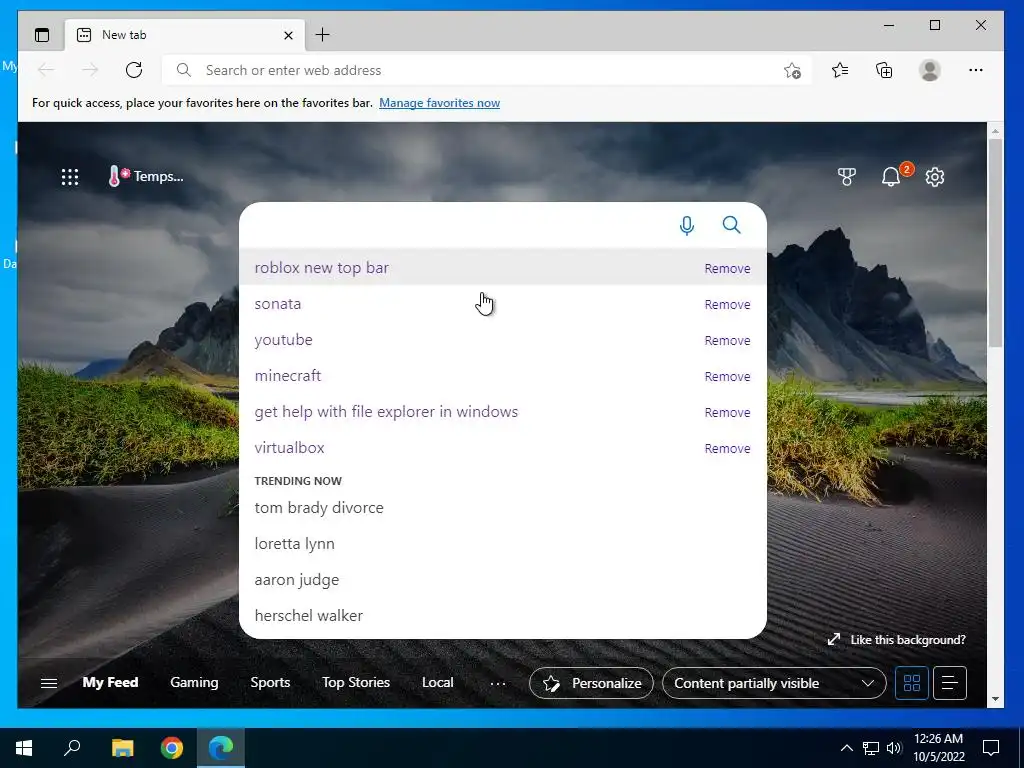
Task: Open the profile avatar icon
Action: (929, 70)
